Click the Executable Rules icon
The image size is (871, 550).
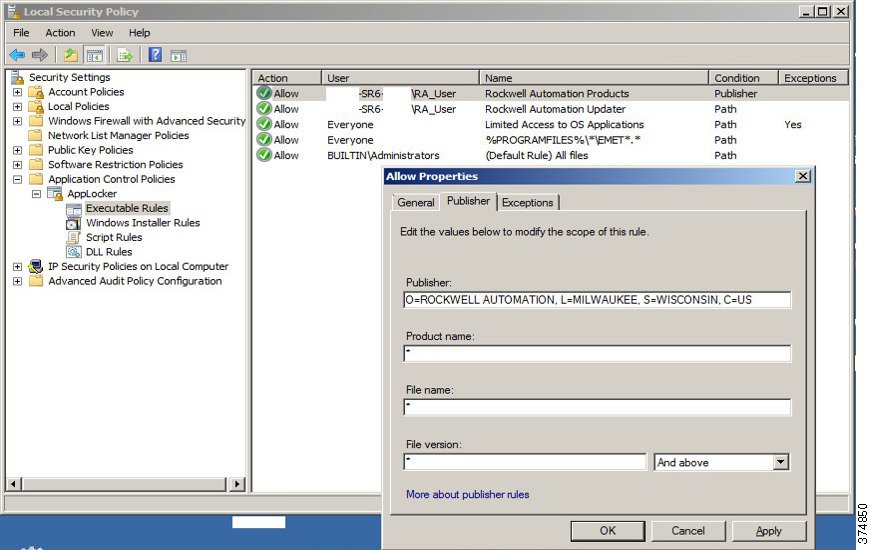(x=73, y=209)
